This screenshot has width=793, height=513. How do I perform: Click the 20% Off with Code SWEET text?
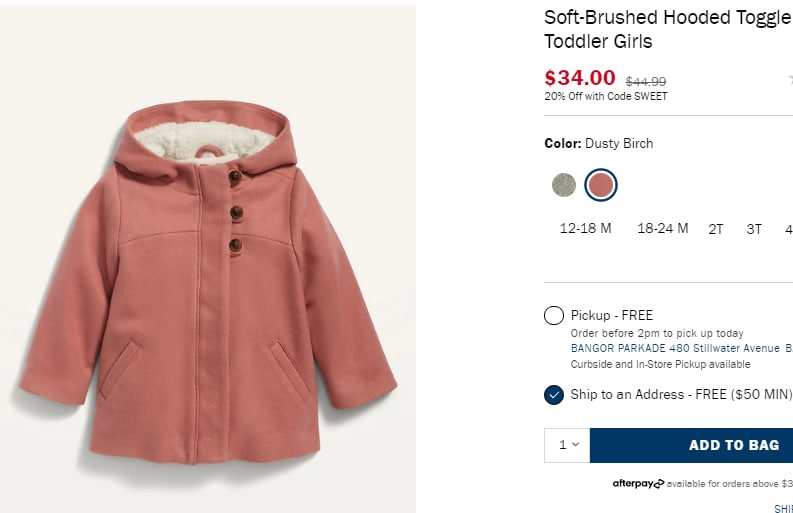[x=605, y=97]
